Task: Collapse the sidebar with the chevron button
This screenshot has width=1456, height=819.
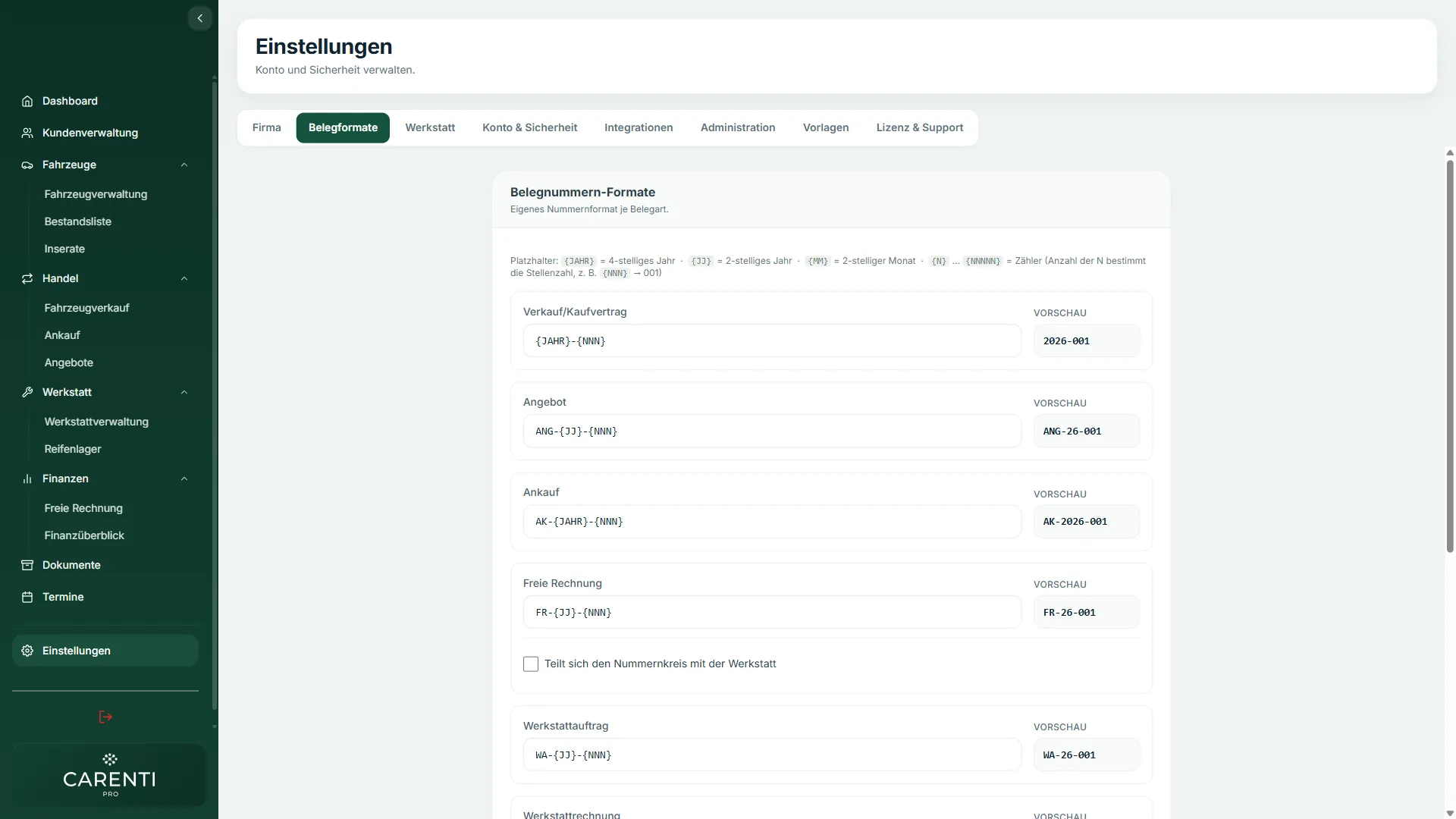Action: tap(199, 18)
